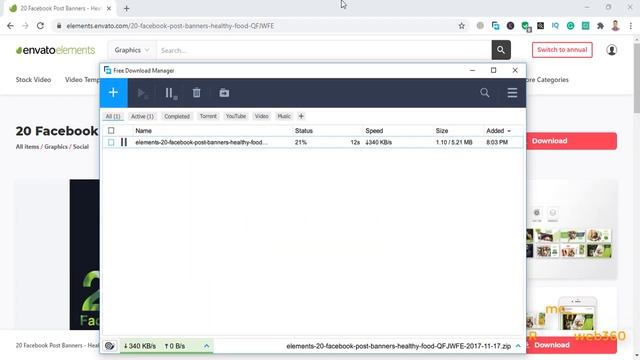This screenshot has width=640, height=360.
Task: Open Chrome profile avatar
Action: click(x=616, y=26)
